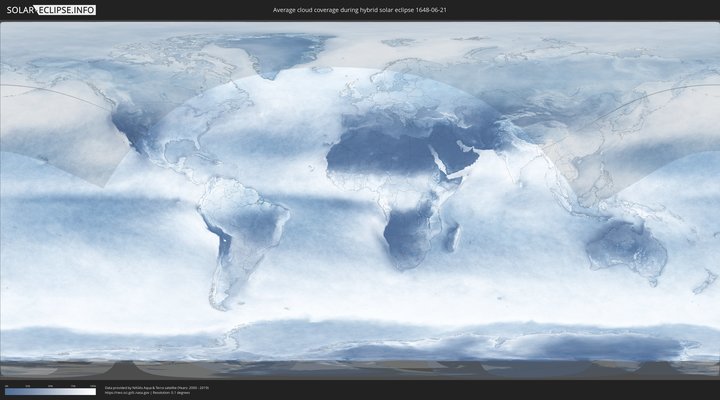Screen dimensions: 720x400
Task: Click the 0% label on legend scale
Action: click(6, 386)
